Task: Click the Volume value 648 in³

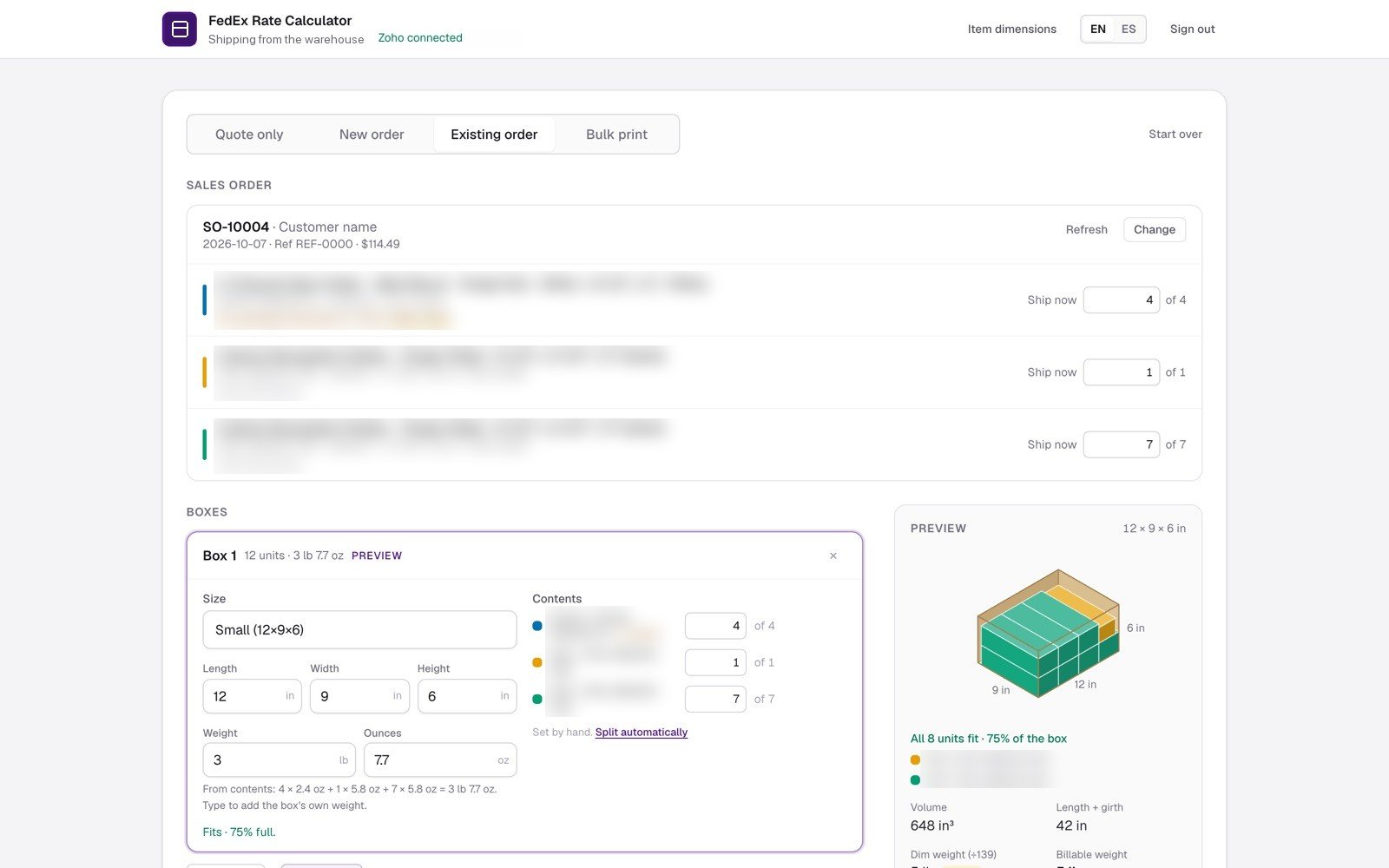Action: pyautogui.click(x=932, y=825)
